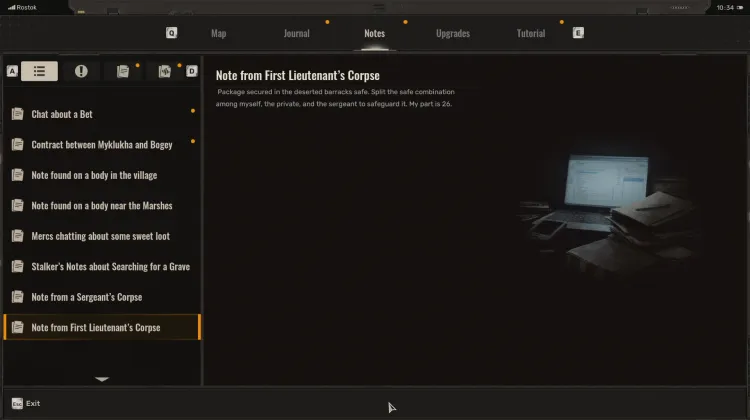The image size is (750, 420).
Task: Click the A previous-filter key icon
Action: [x=12, y=71]
